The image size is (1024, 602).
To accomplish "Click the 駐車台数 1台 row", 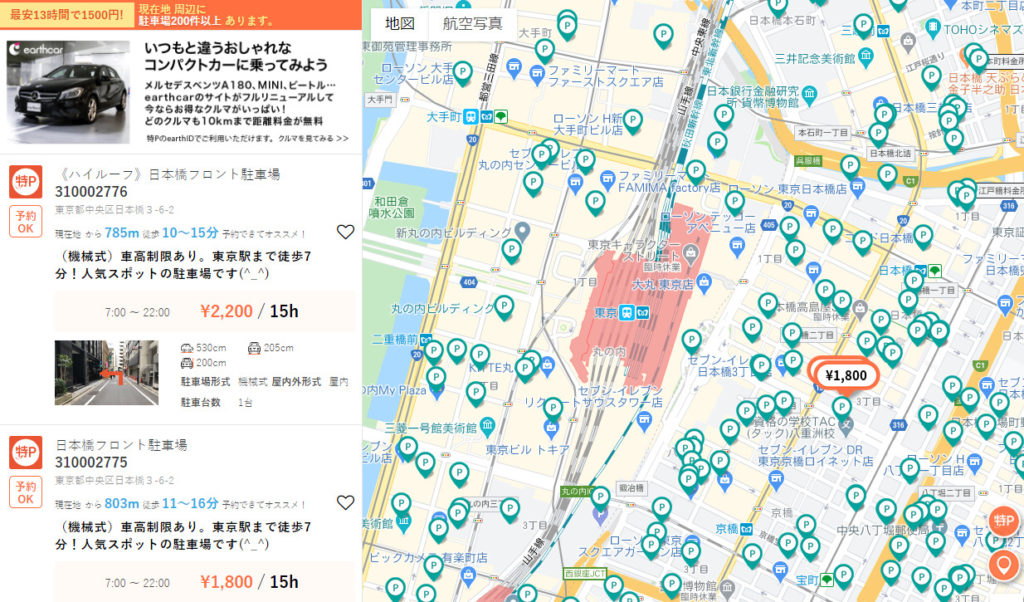I will coord(217,402).
